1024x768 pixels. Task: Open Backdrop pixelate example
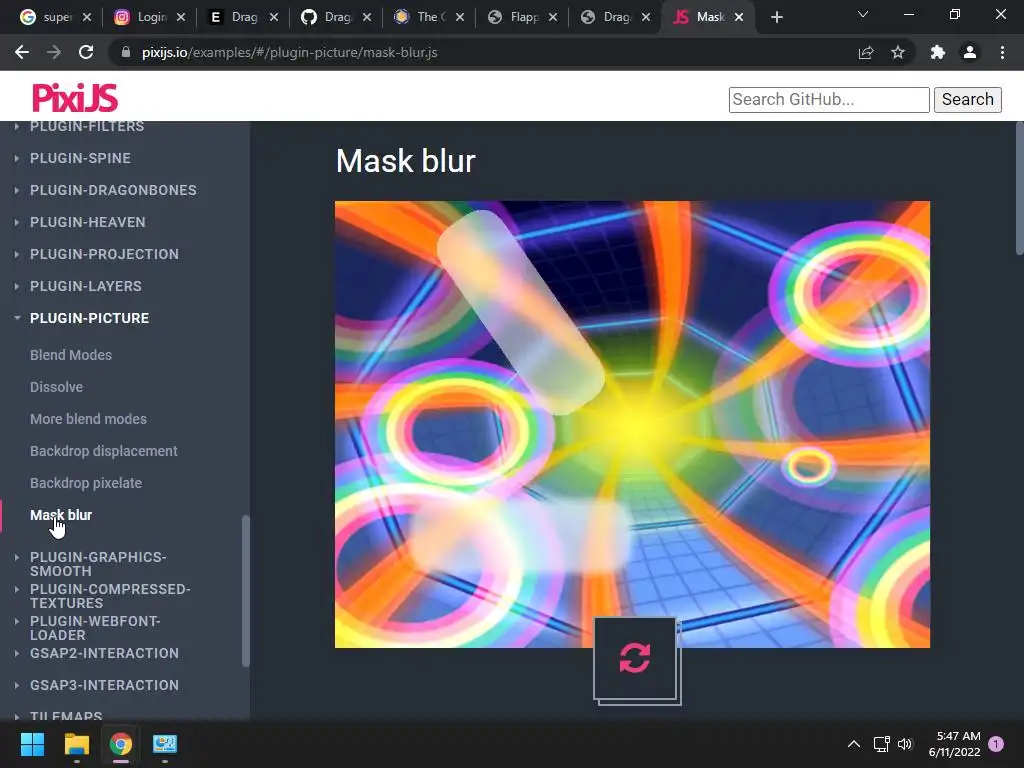86,483
